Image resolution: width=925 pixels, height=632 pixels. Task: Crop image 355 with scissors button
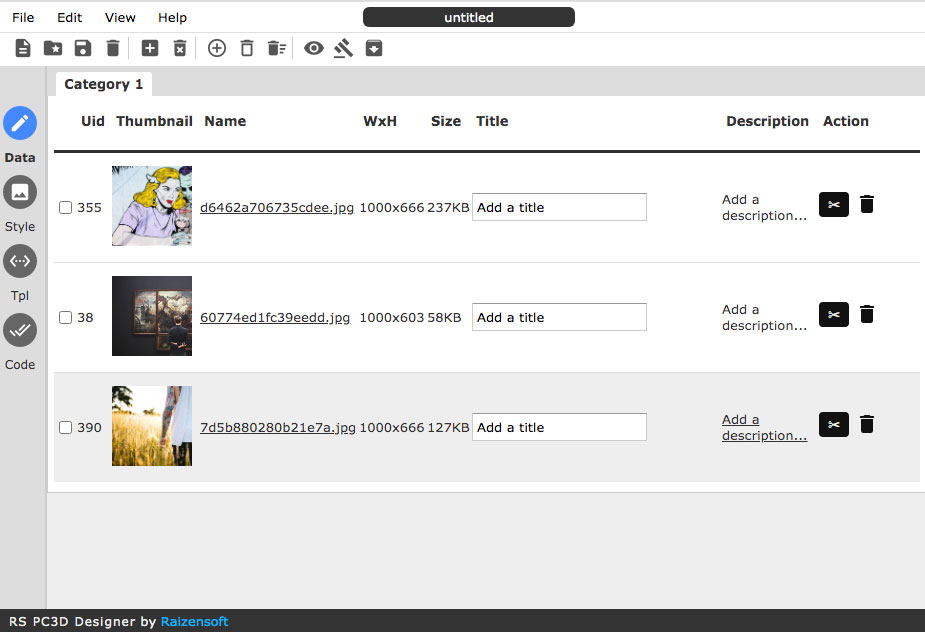[834, 204]
